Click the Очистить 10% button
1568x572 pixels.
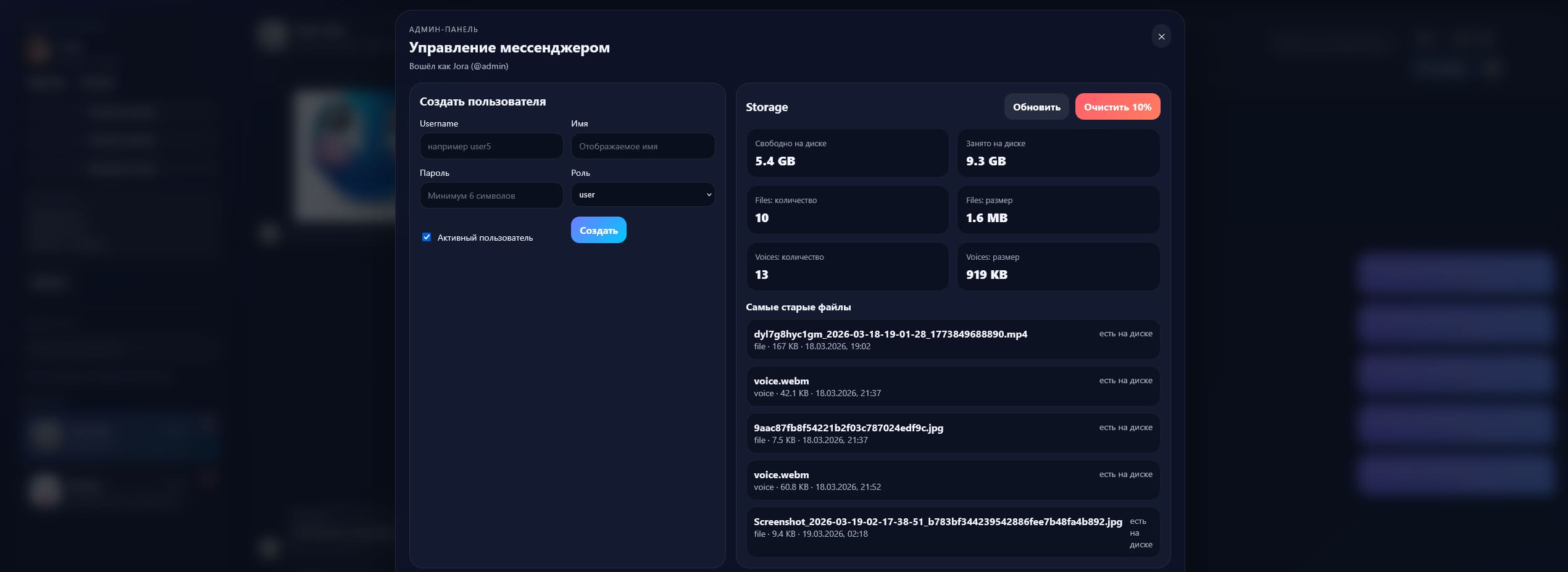point(1117,107)
